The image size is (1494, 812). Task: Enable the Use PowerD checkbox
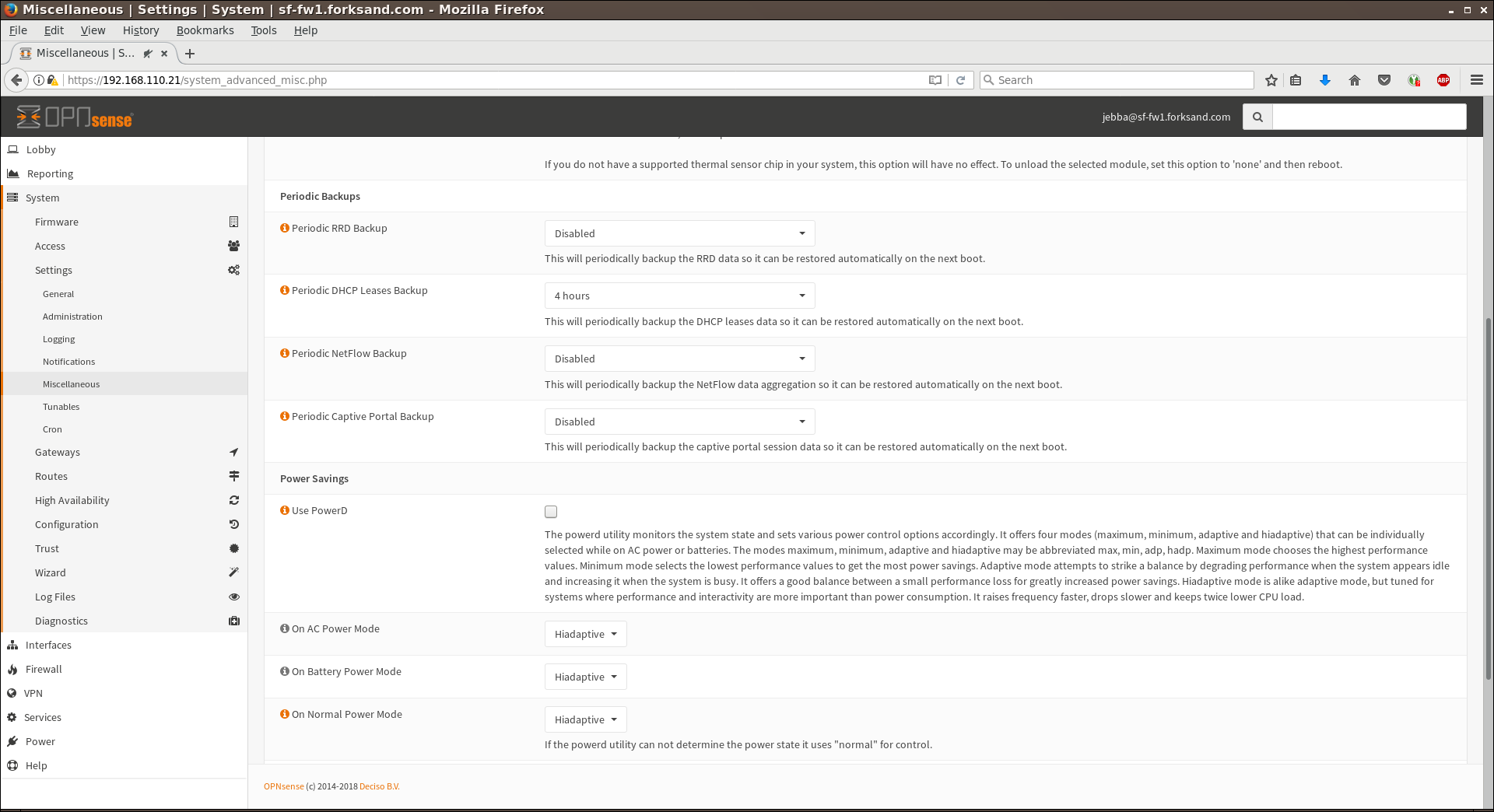point(551,512)
